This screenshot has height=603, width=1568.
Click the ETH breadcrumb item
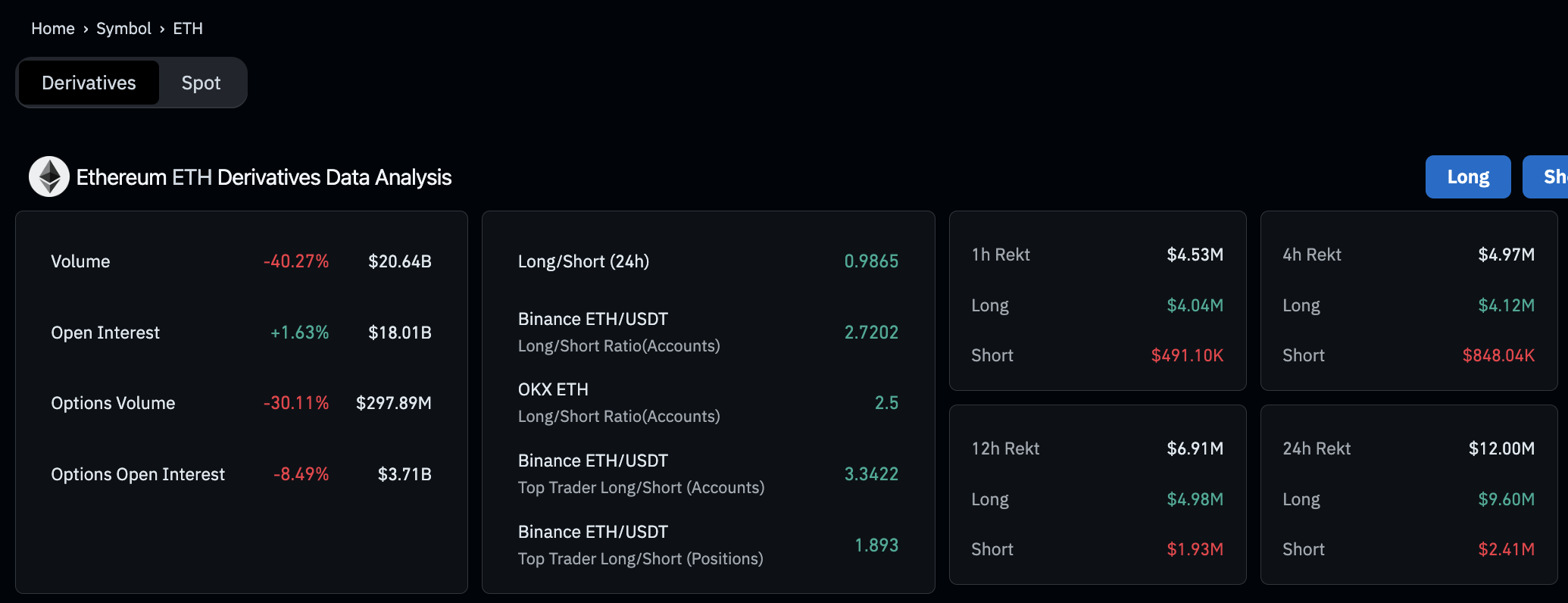coord(188,29)
